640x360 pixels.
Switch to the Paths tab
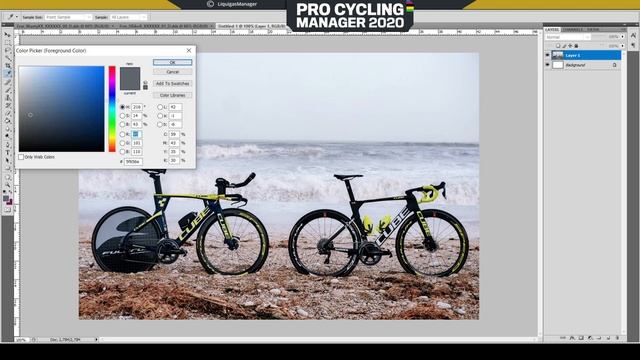[x=593, y=30]
